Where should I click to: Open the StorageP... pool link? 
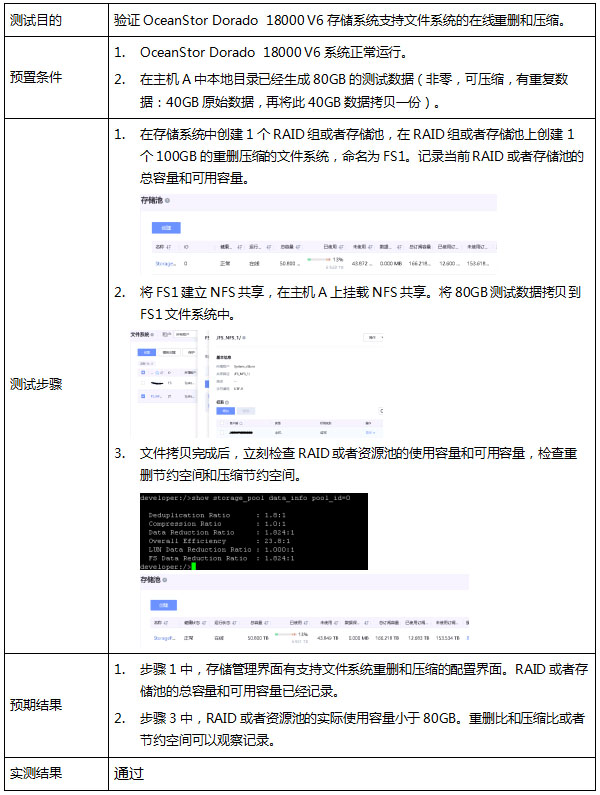(x=164, y=638)
